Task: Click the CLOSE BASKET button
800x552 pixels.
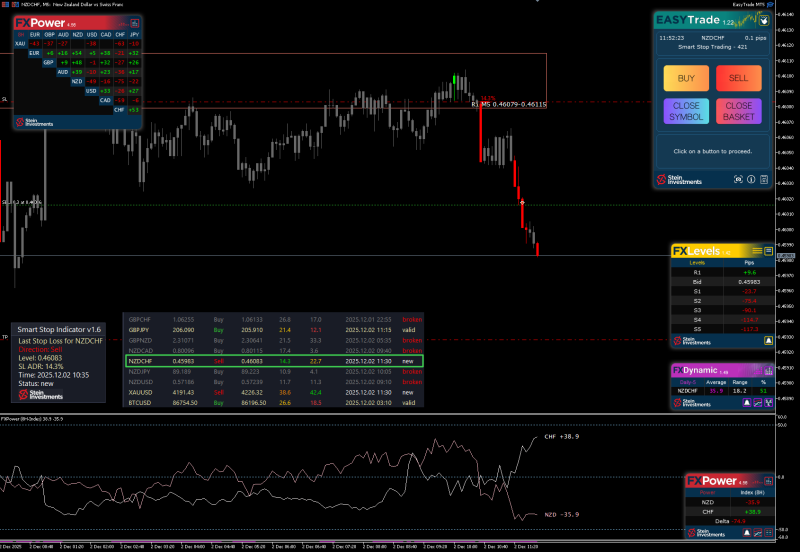Action: click(739, 111)
